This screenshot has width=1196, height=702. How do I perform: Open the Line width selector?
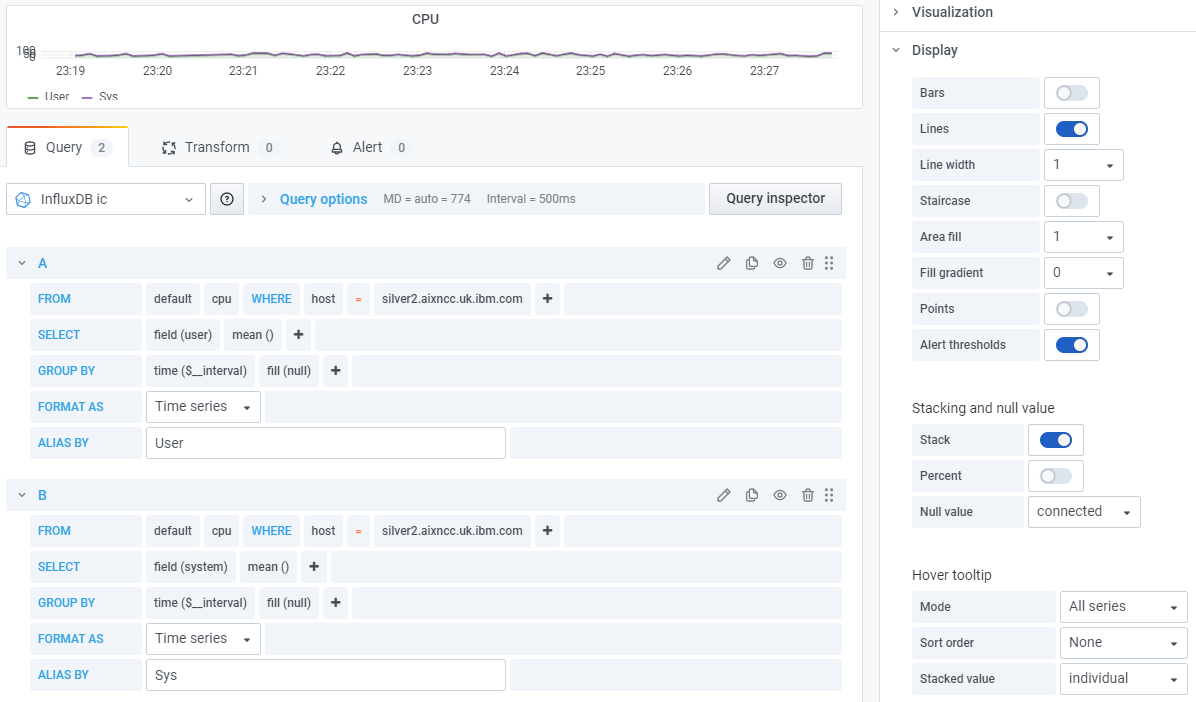[1083, 164]
